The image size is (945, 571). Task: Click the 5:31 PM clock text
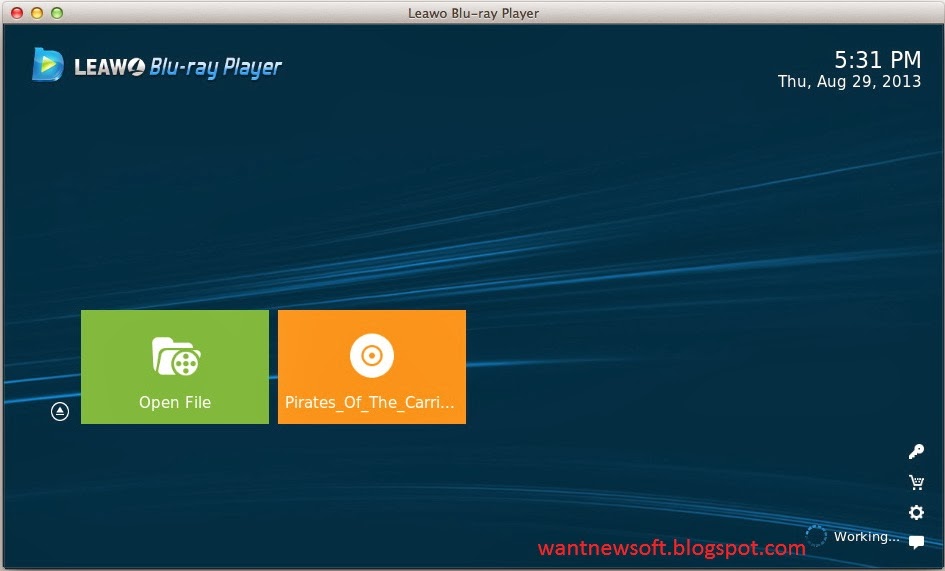[878, 60]
